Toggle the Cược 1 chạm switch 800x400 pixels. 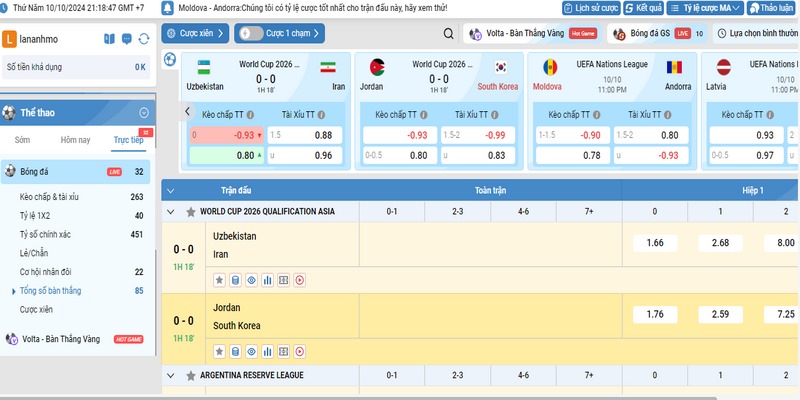coord(251,33)
